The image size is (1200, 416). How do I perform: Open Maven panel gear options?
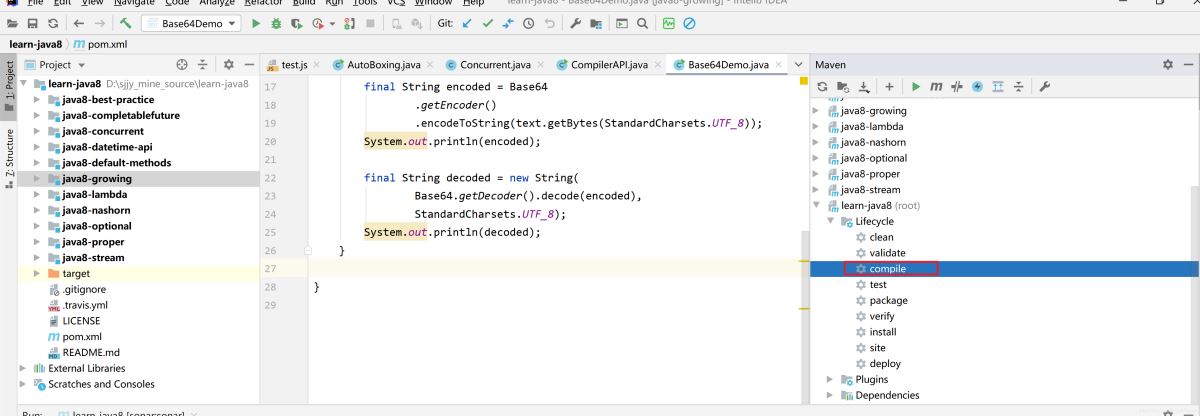1168,64
